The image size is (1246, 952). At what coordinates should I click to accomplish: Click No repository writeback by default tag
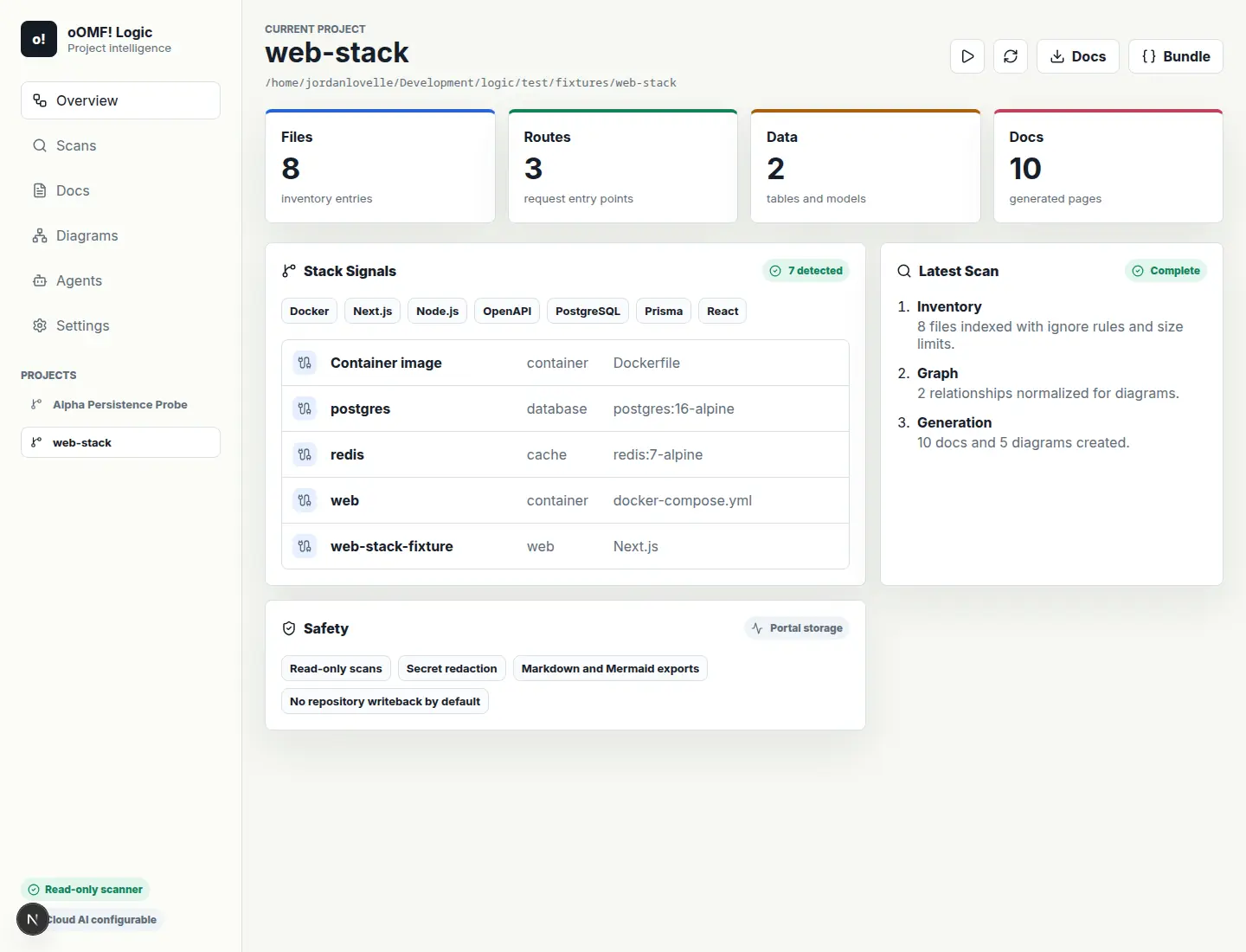coord(385,701)
